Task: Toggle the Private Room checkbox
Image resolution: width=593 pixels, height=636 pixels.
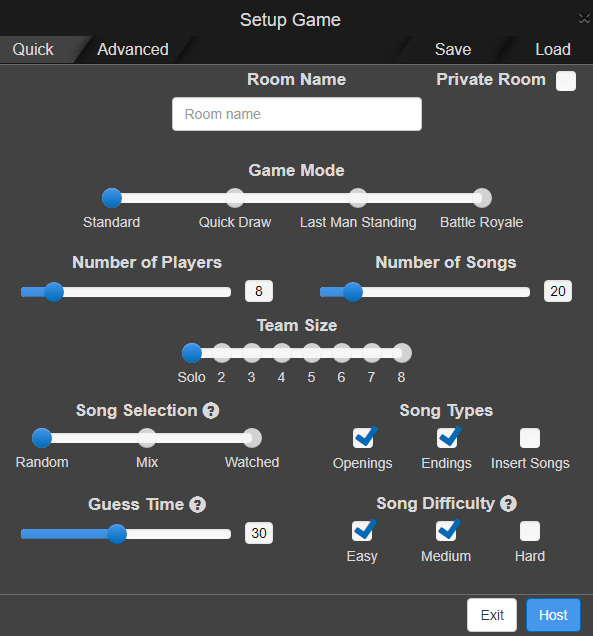Action: (x=566, y=81)
